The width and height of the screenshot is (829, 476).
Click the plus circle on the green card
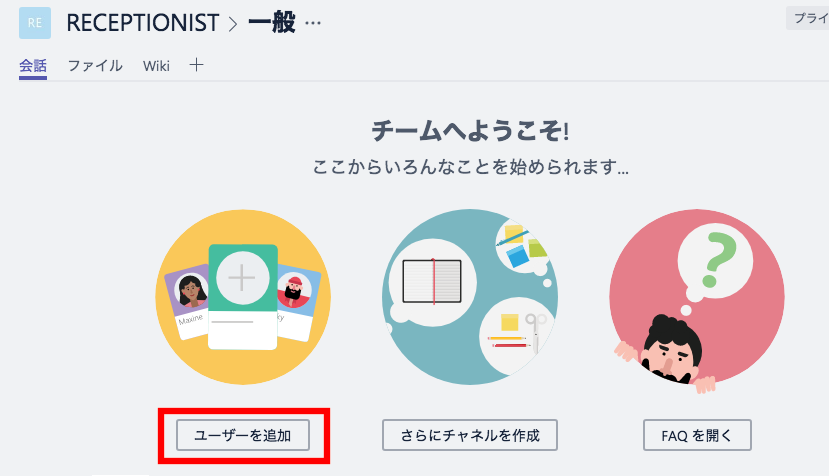241,277
